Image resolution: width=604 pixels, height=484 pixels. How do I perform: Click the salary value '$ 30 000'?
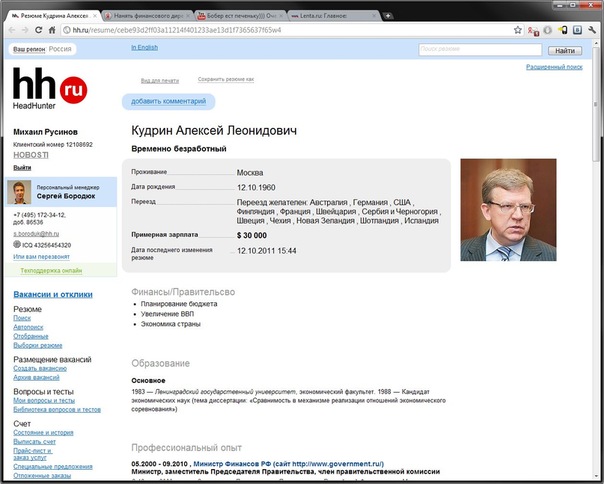[252, 235]
